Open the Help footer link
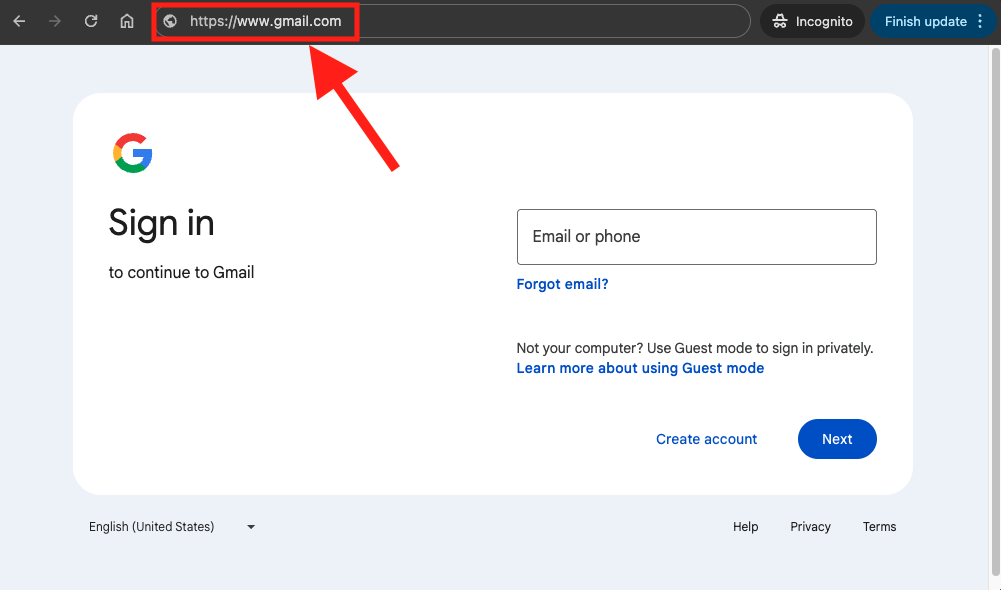 [745, 527]
